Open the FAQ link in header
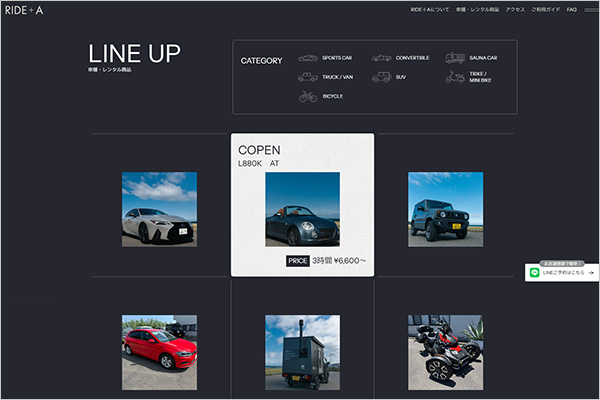Screen dimensions: 600x400 572,9
